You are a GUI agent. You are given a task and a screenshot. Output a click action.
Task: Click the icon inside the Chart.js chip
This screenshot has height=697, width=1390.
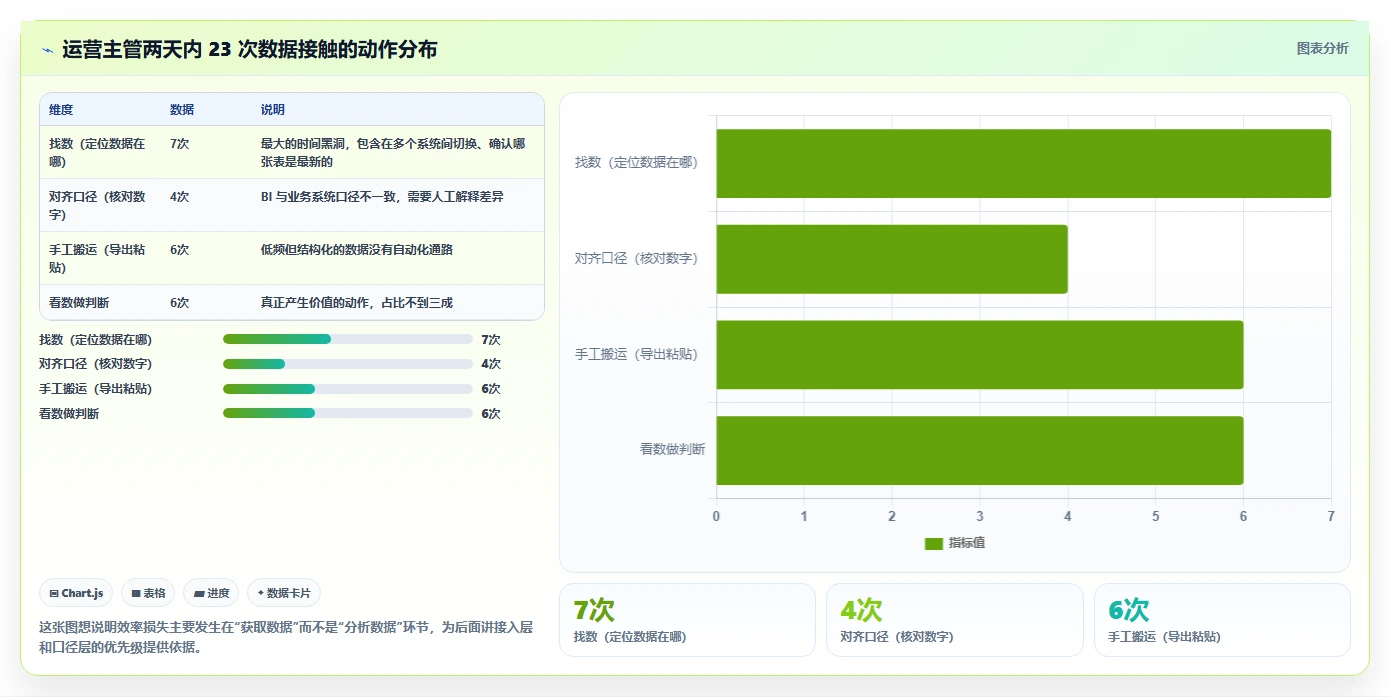pyautogui.click(x=54, y=593)
